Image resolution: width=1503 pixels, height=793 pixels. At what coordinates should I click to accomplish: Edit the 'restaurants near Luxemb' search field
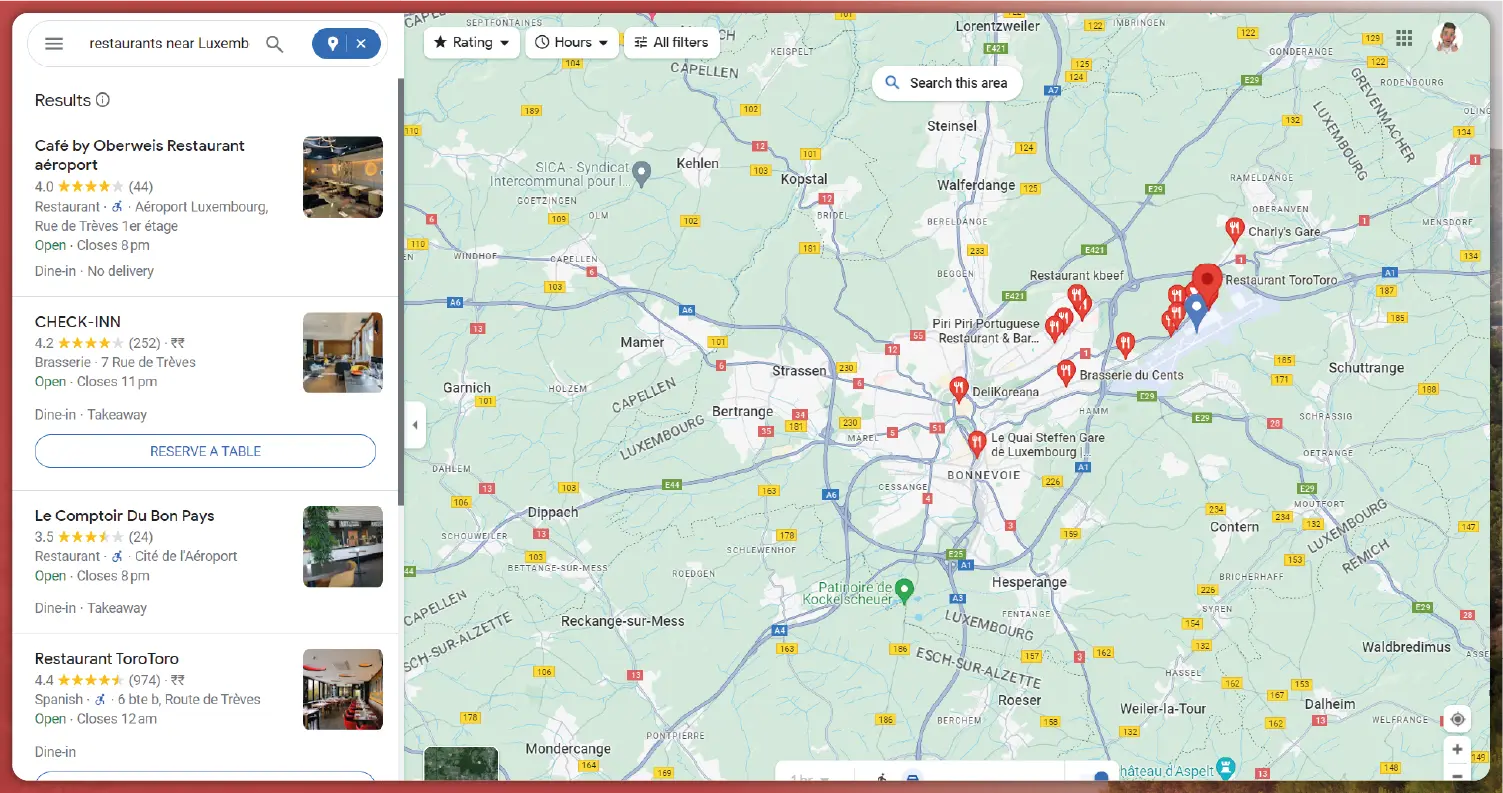[169, 44]
